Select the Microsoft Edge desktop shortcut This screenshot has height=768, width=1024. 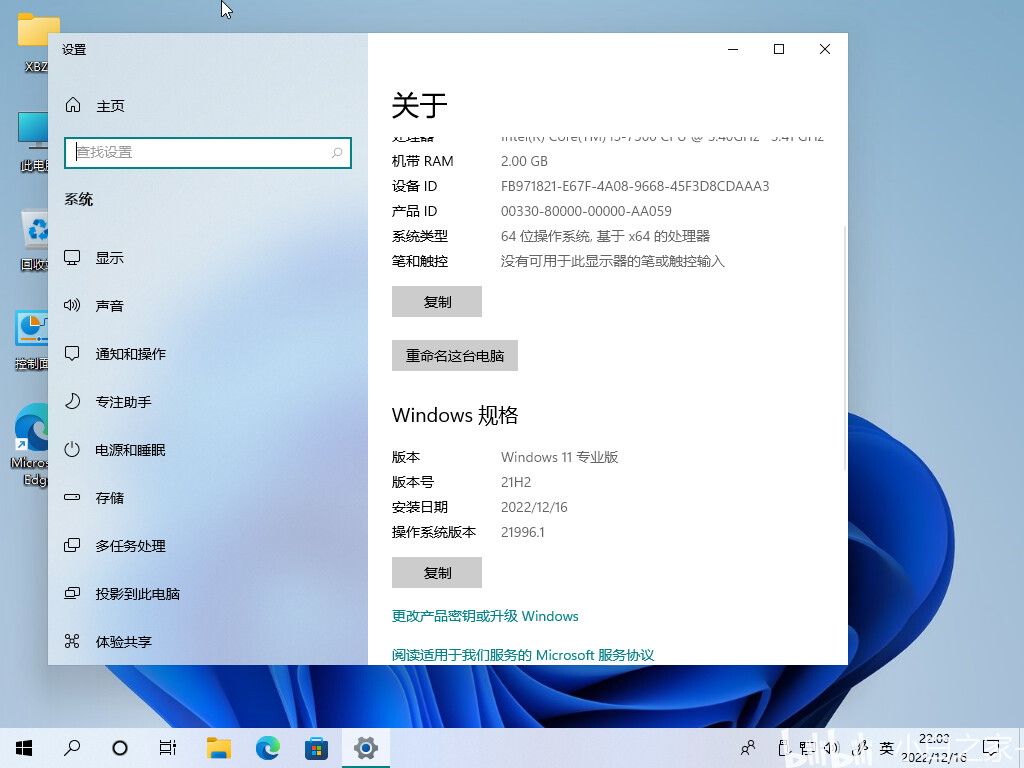tap(31, 445)
